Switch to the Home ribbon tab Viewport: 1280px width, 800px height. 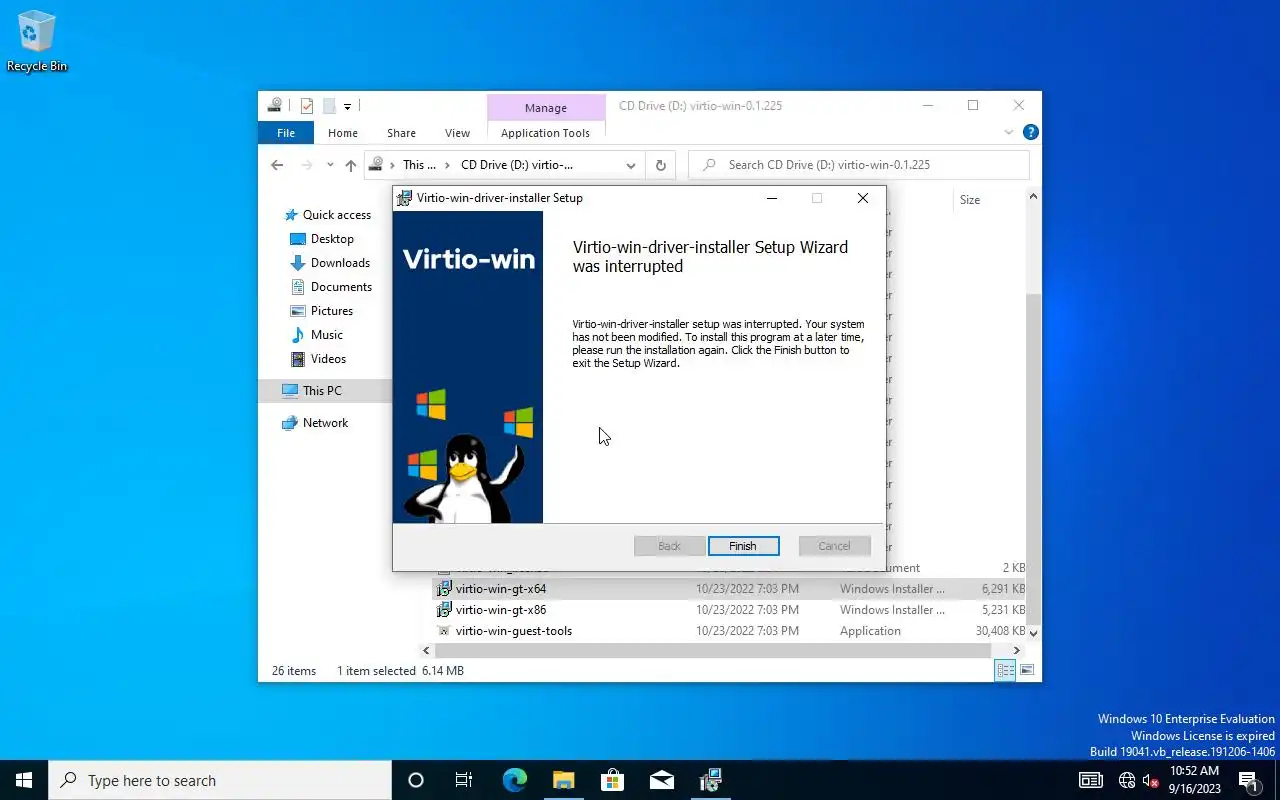(x=343, y=133)
